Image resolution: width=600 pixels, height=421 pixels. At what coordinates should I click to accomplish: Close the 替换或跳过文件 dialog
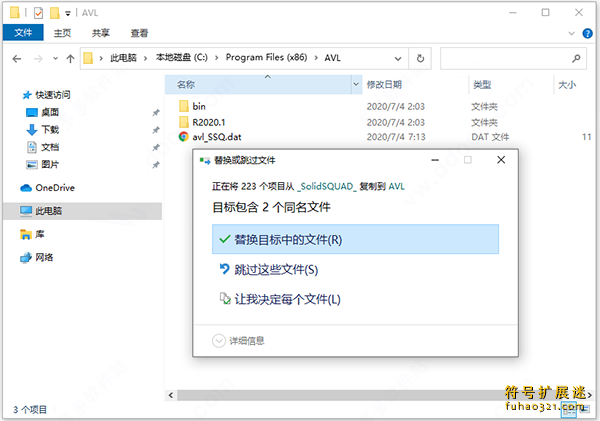point(501,160)
